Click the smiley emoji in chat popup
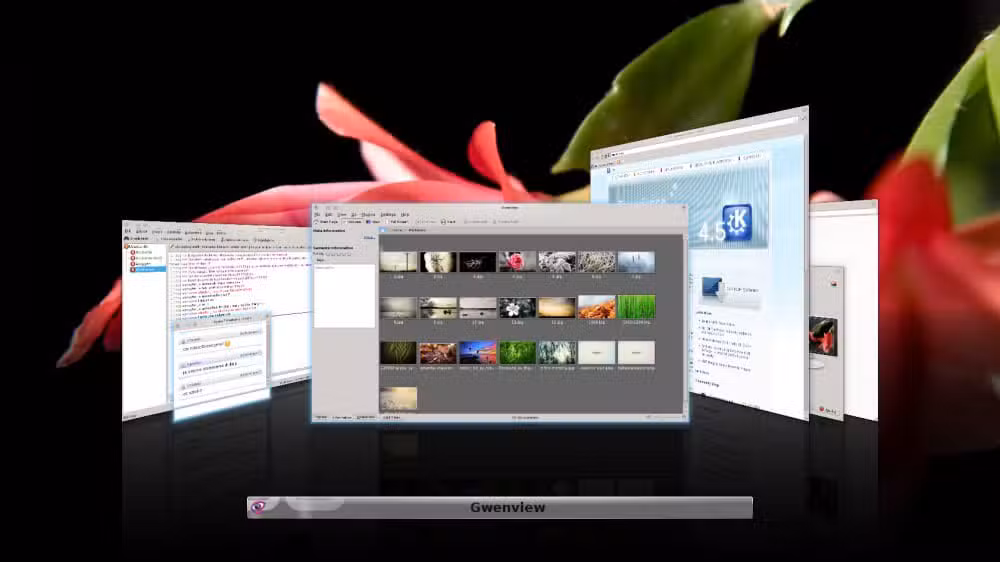 (227, 344)
